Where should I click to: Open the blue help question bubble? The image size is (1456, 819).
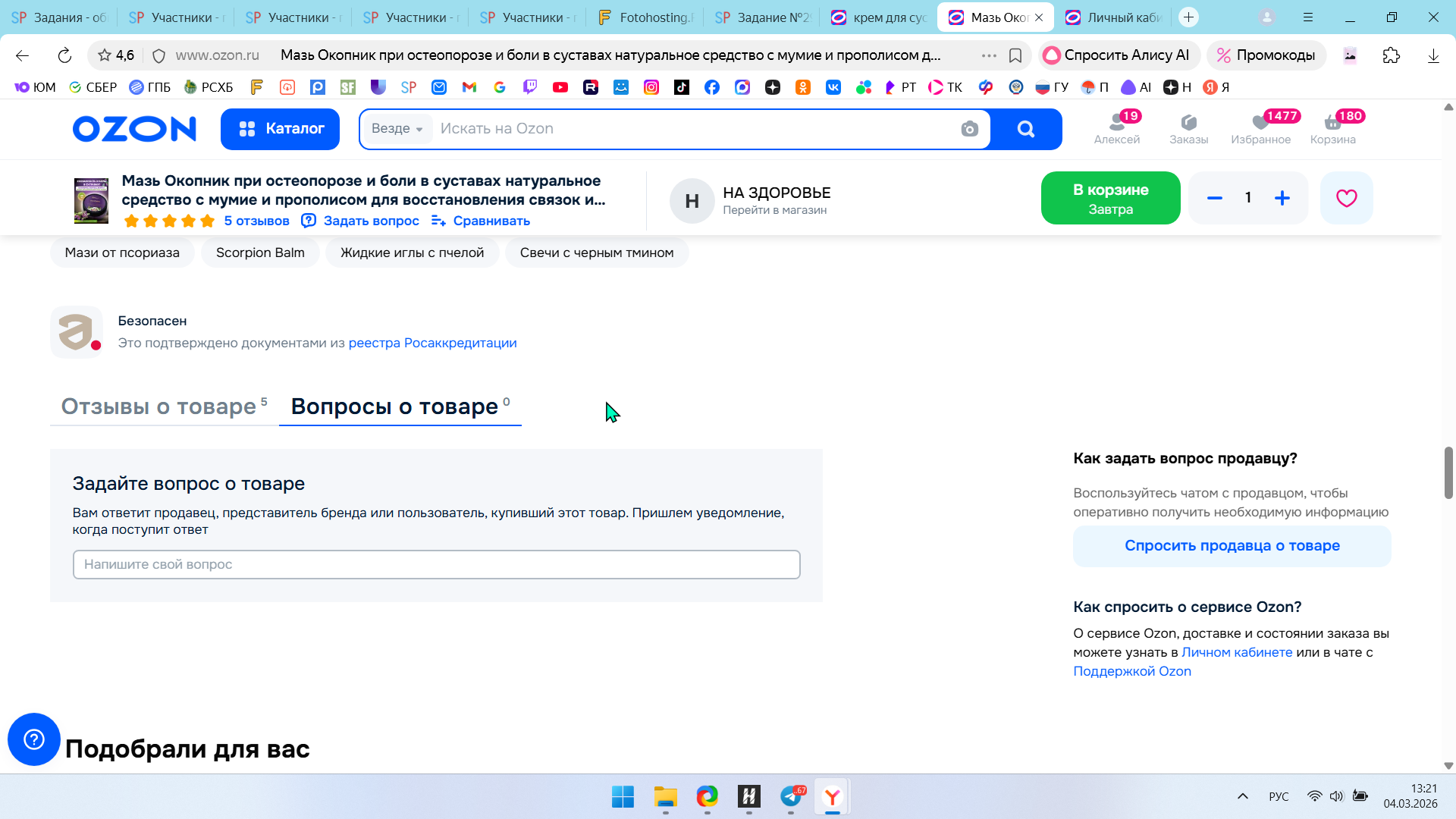click(x=34, y=739)
